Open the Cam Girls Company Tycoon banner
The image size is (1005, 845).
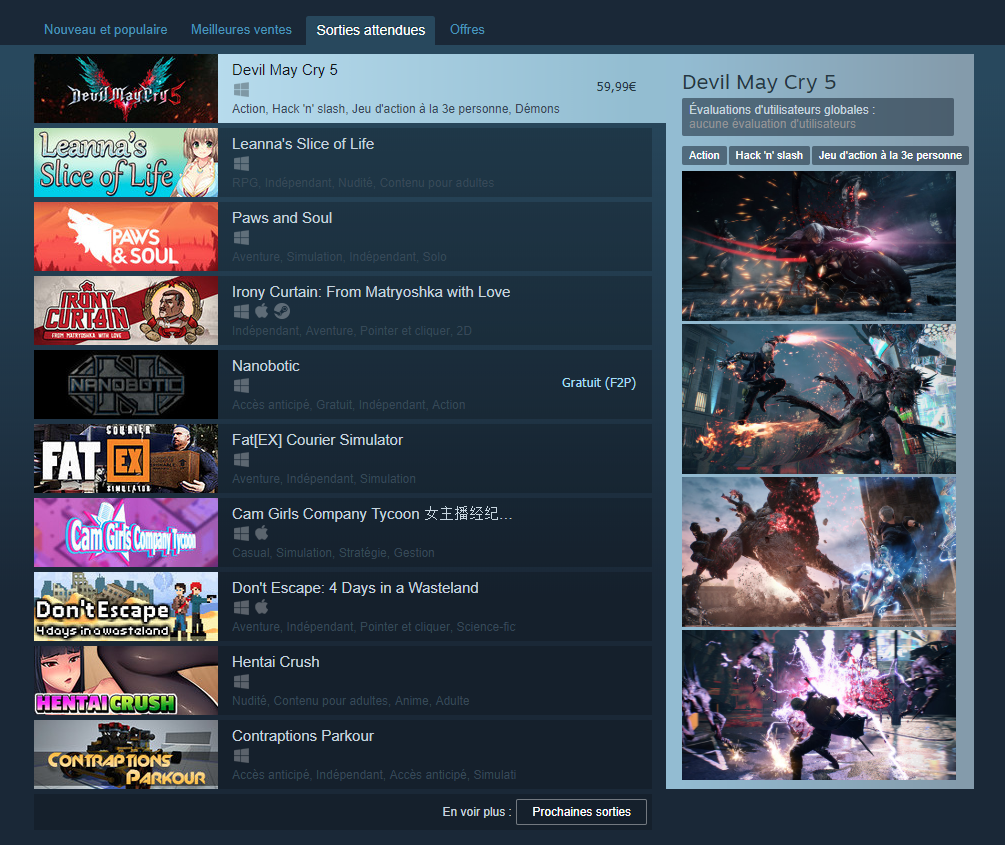click(126, 533)
